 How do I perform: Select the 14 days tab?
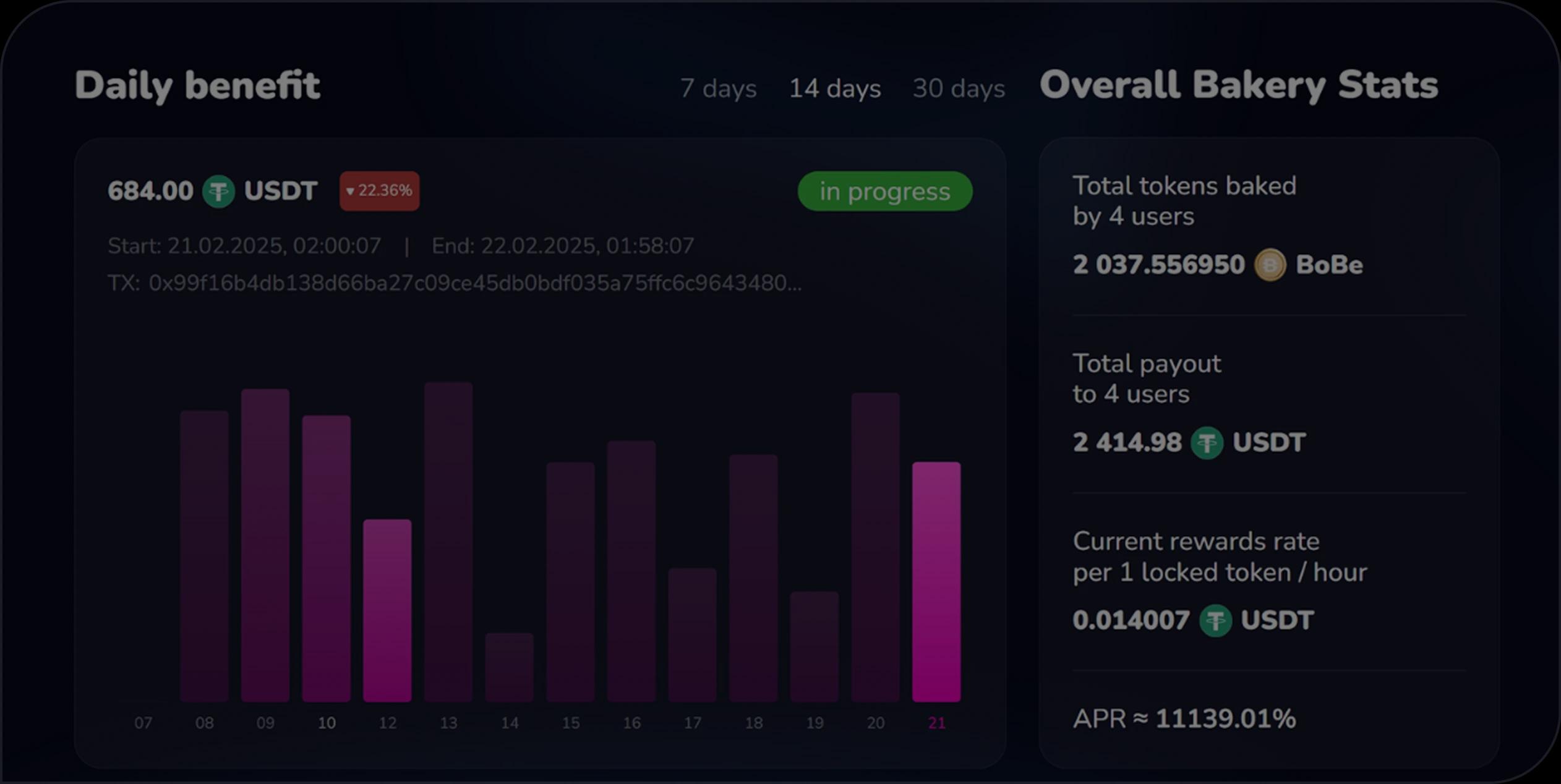tap(834, 88)
